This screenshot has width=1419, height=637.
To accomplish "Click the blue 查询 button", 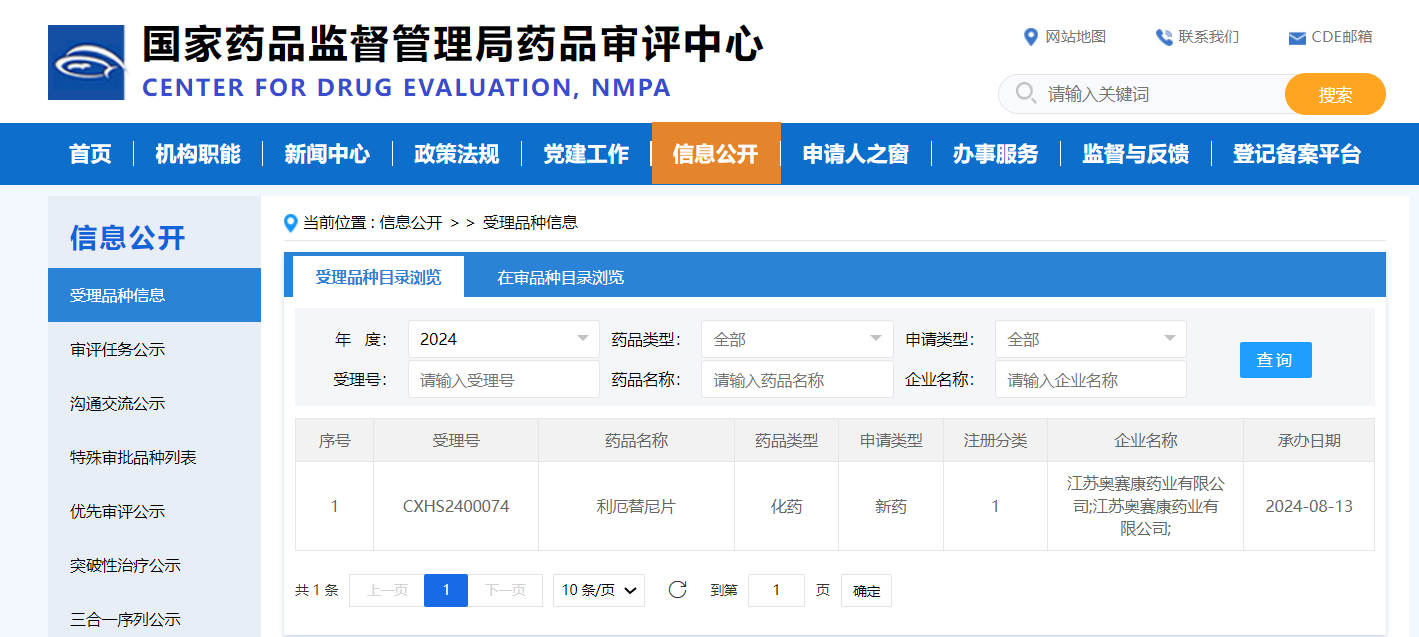I will coord(1275,360).
